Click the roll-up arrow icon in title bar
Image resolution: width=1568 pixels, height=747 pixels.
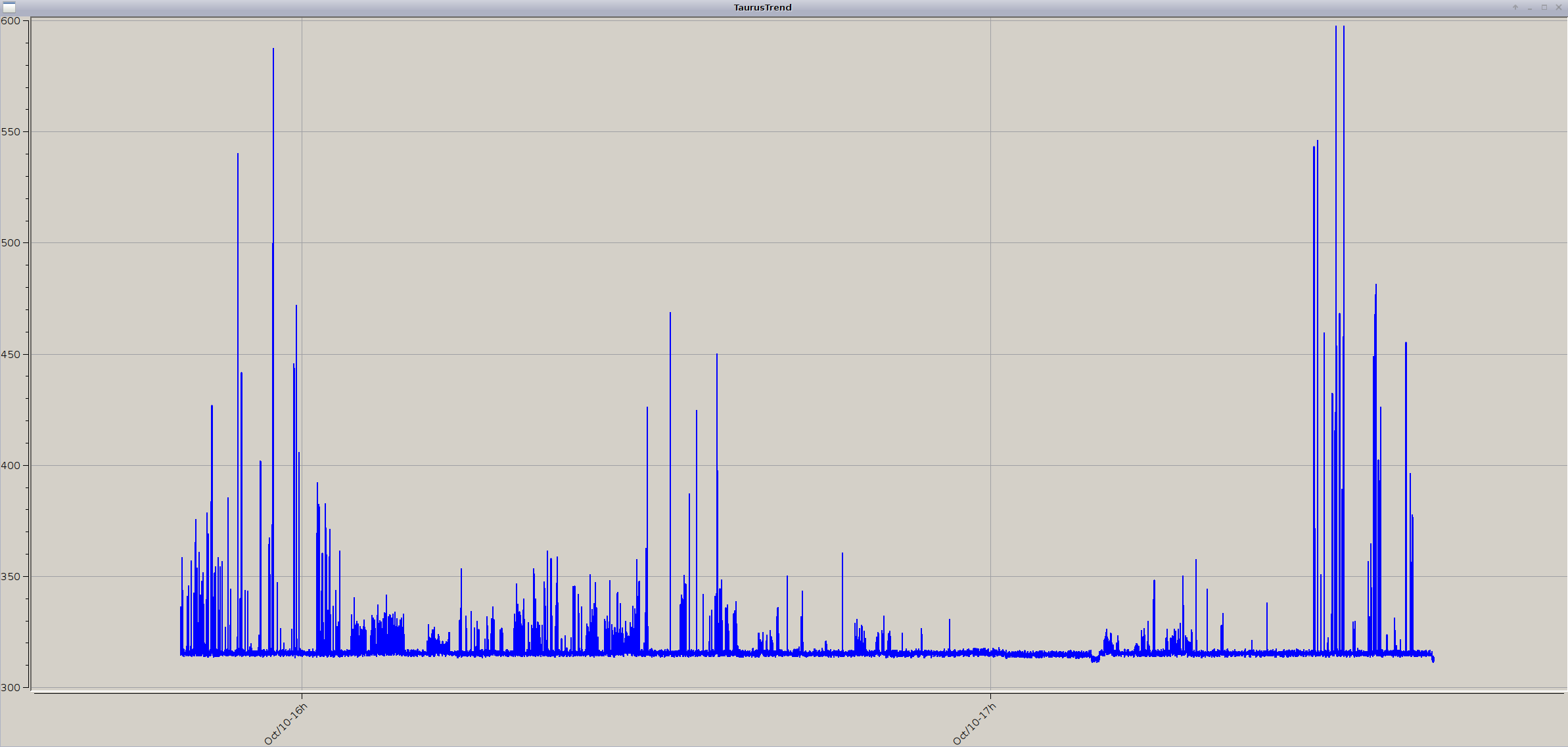1515,7
